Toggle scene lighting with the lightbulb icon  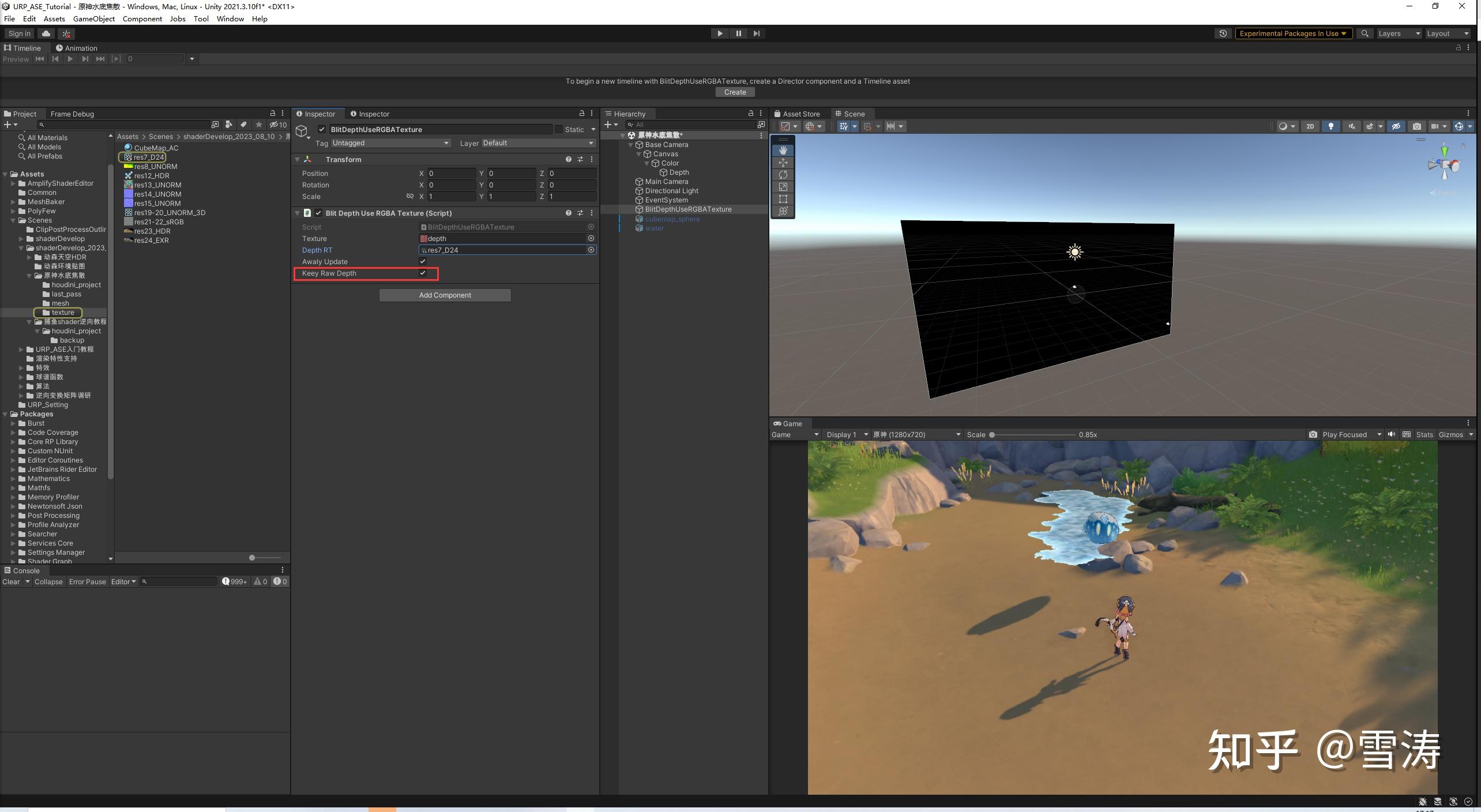click(x=1331, y=126)
